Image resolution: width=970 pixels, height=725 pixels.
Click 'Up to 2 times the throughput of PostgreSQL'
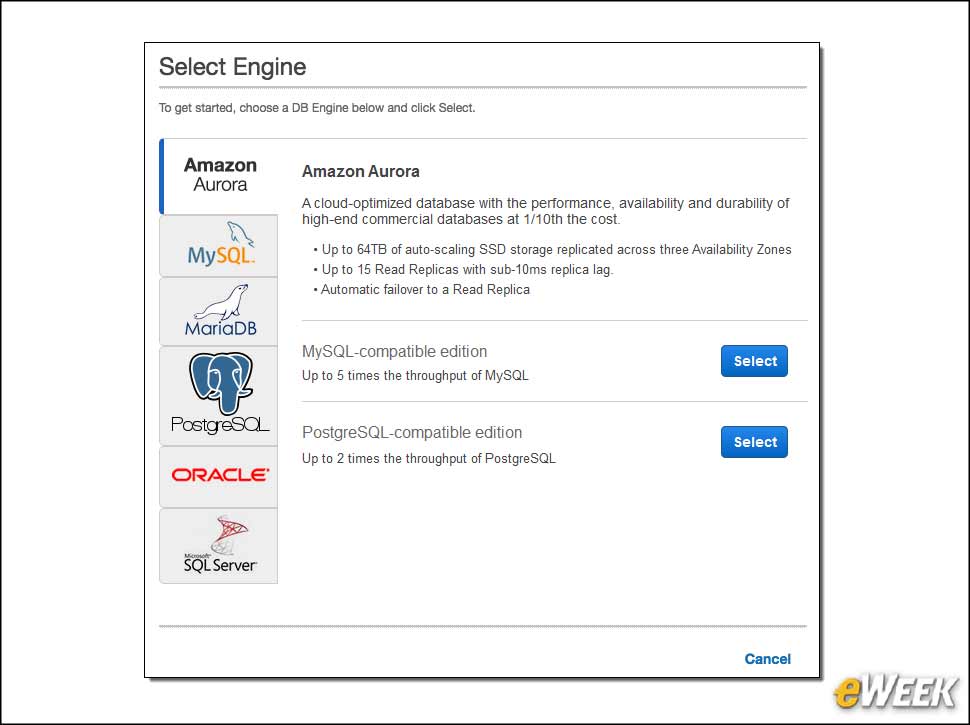(x=429, y=458)
